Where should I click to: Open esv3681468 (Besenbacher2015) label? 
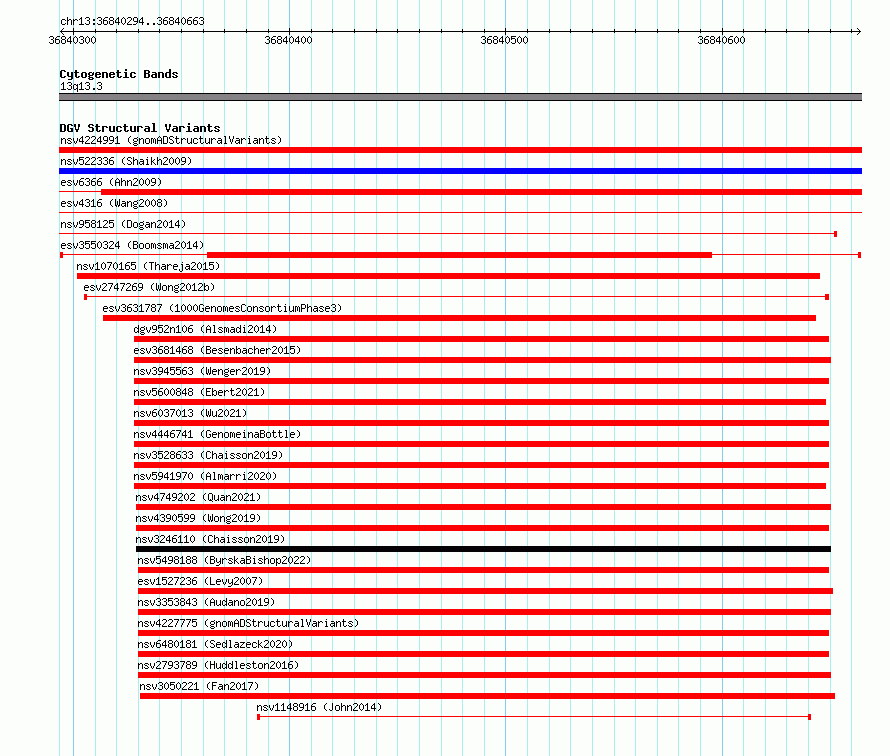[x=217, y=350]
